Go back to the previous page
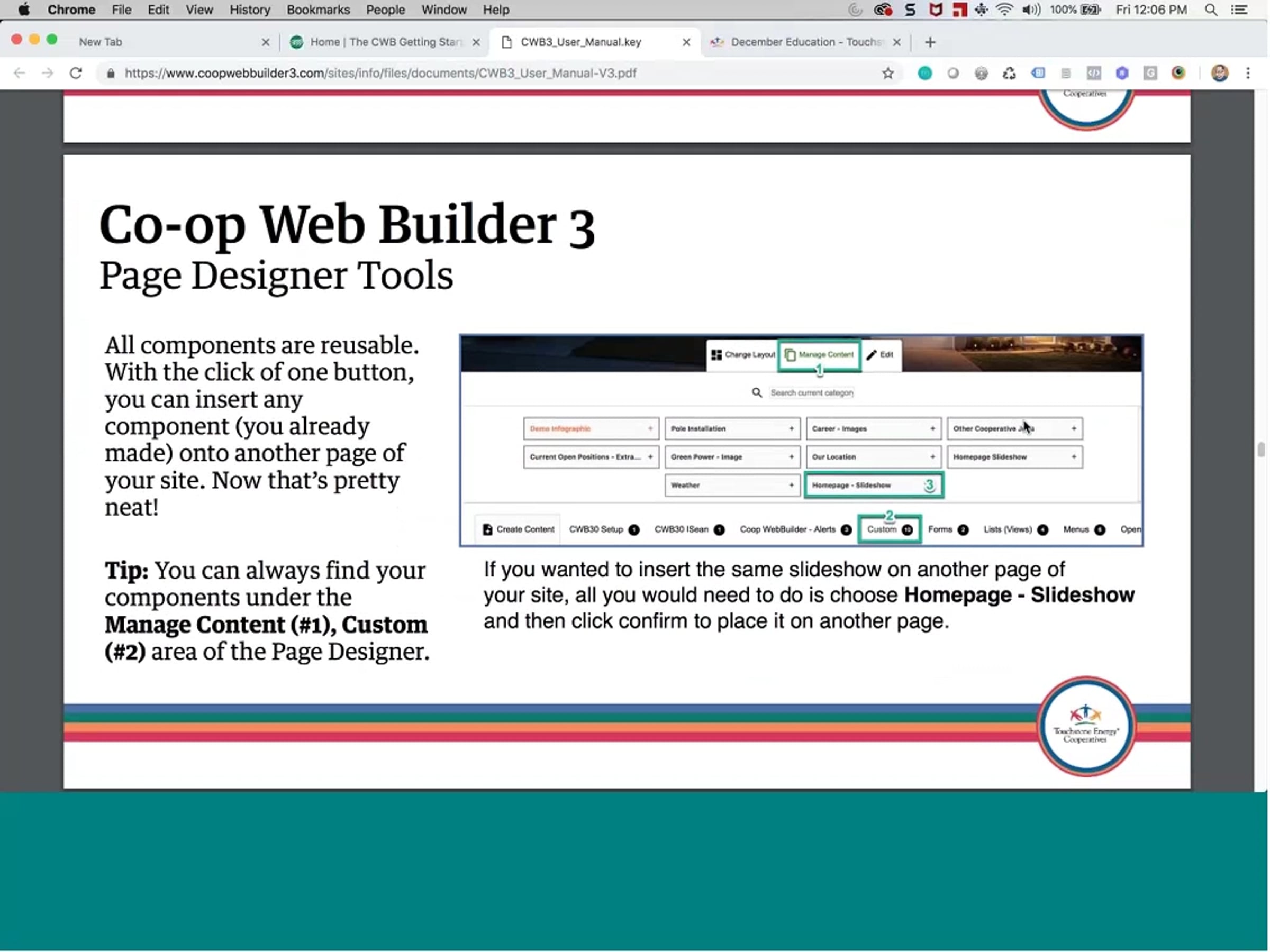 (x=20, y=73)
